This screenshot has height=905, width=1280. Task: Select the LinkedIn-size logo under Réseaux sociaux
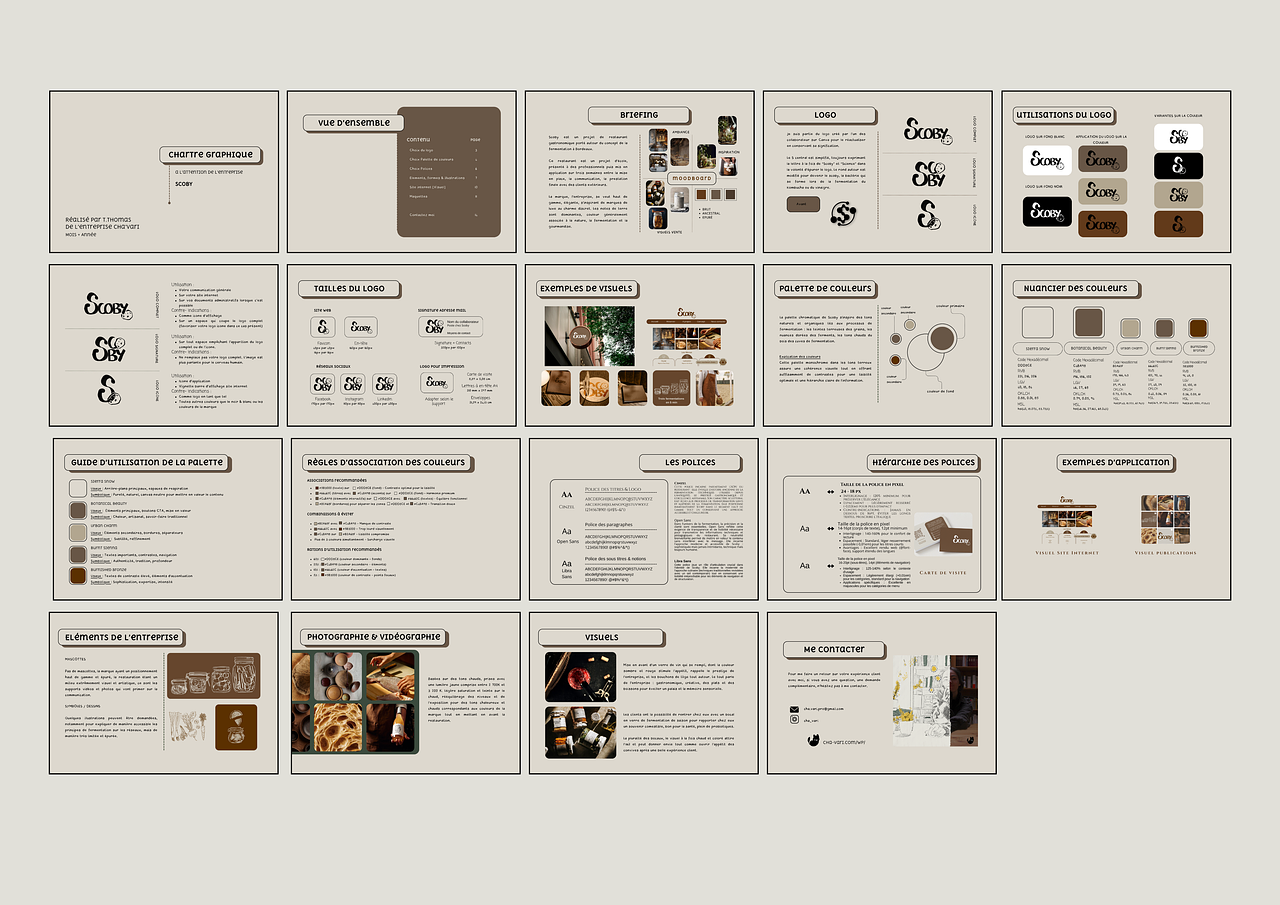click(x=384, y=384)
